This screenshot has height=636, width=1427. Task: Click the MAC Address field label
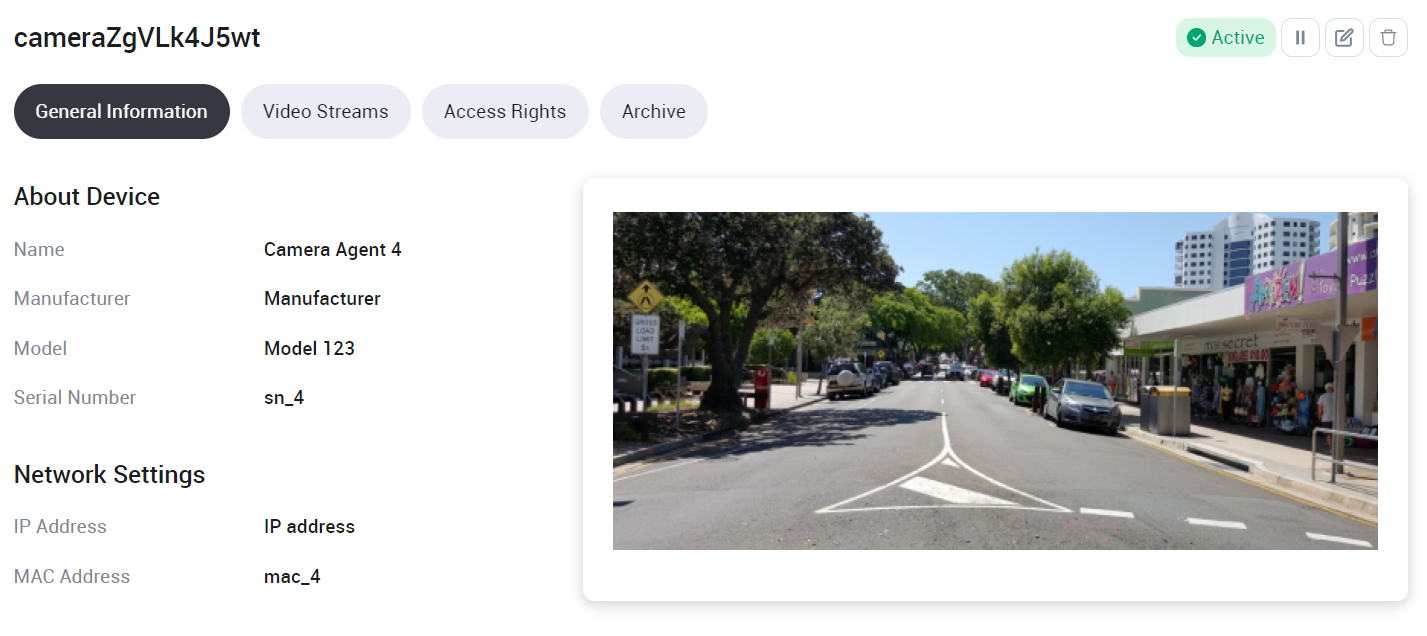click(72, 577)
